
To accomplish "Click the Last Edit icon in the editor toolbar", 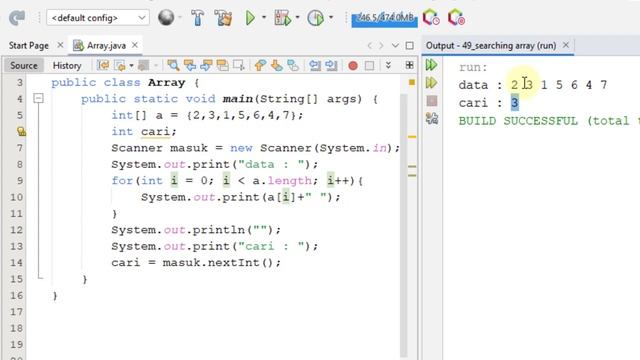I will click(x=103, y=65).
